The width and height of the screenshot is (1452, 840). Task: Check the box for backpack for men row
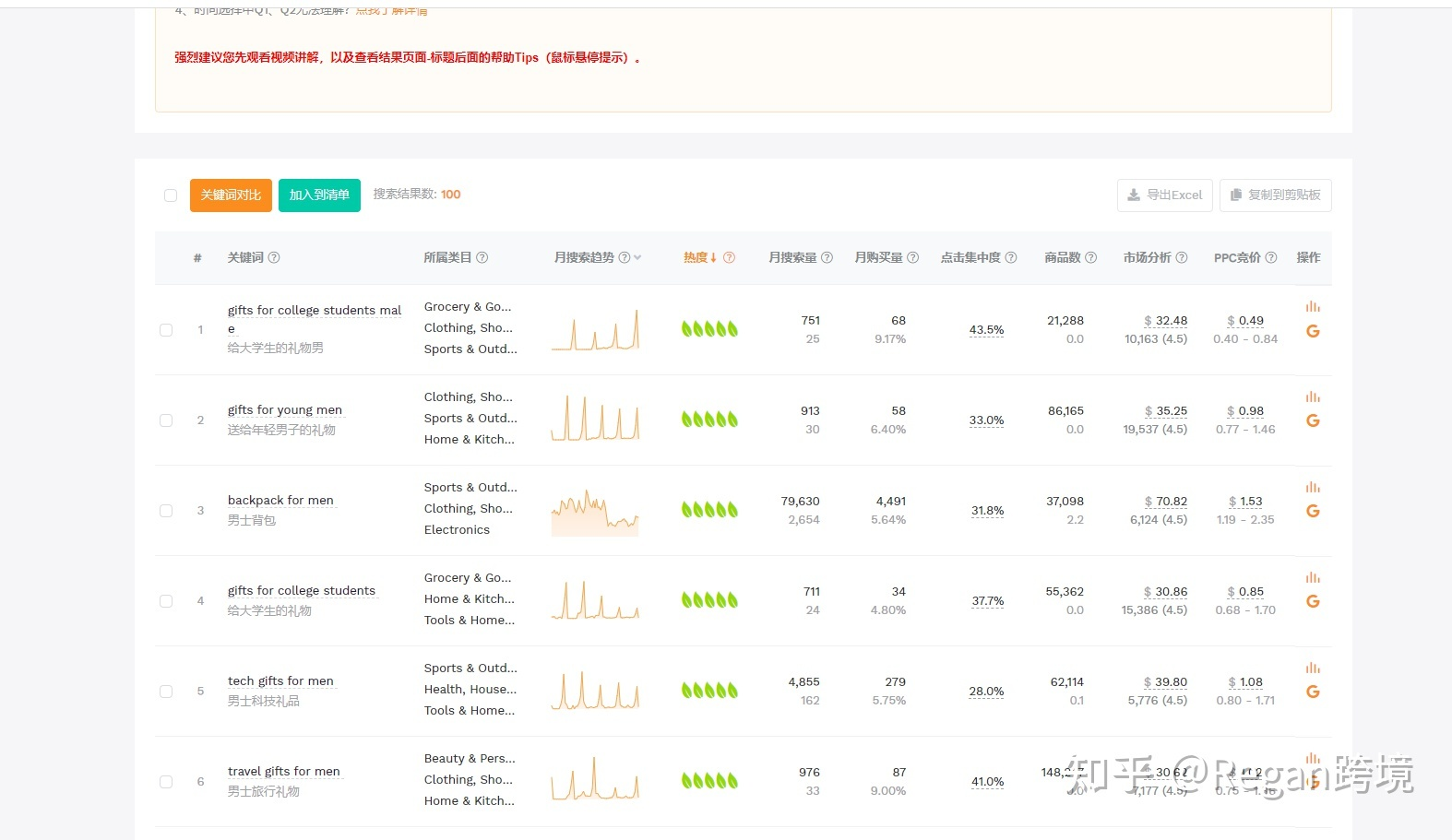(166, 511)
